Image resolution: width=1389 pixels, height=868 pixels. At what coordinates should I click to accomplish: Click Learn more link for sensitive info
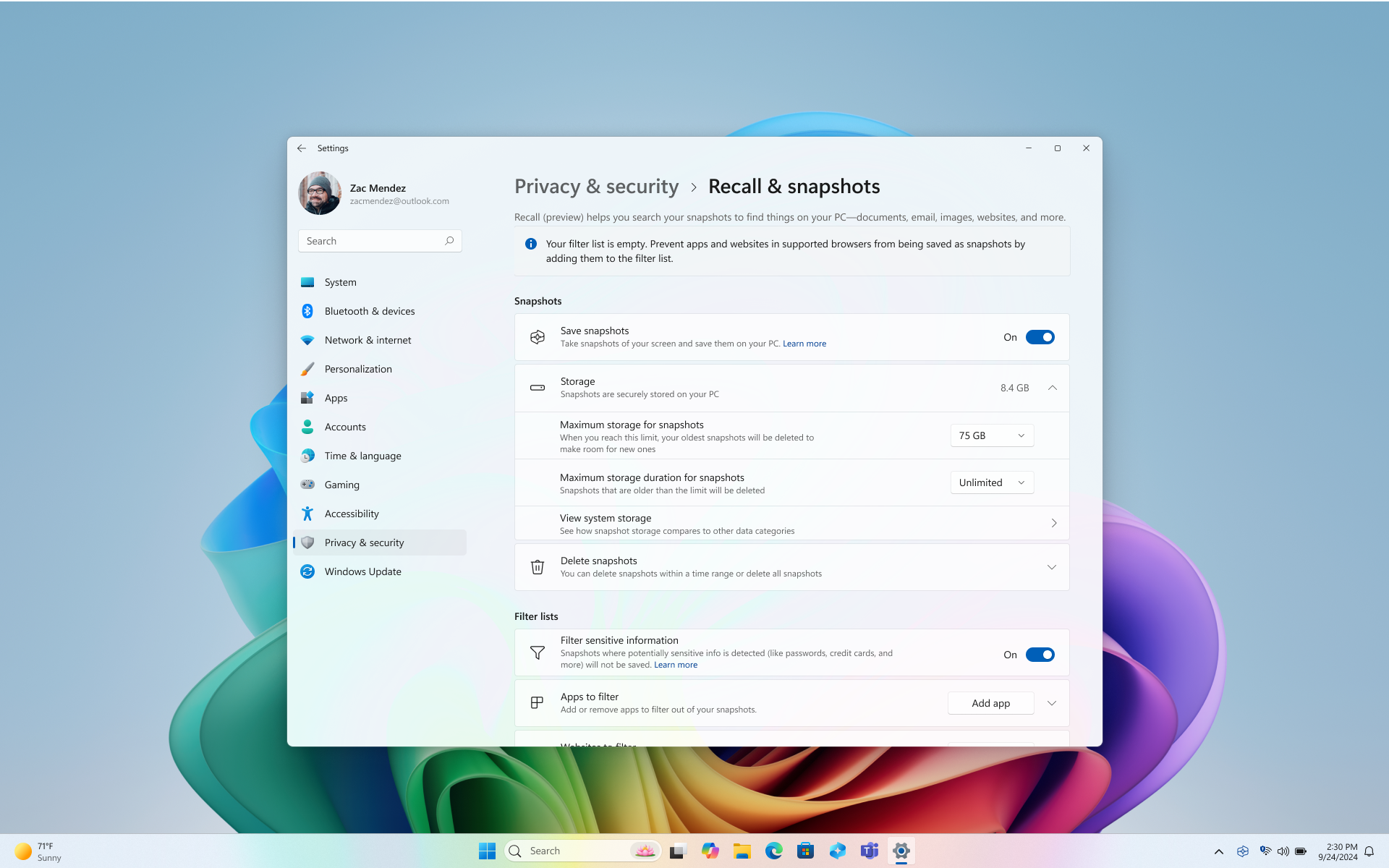676,665
